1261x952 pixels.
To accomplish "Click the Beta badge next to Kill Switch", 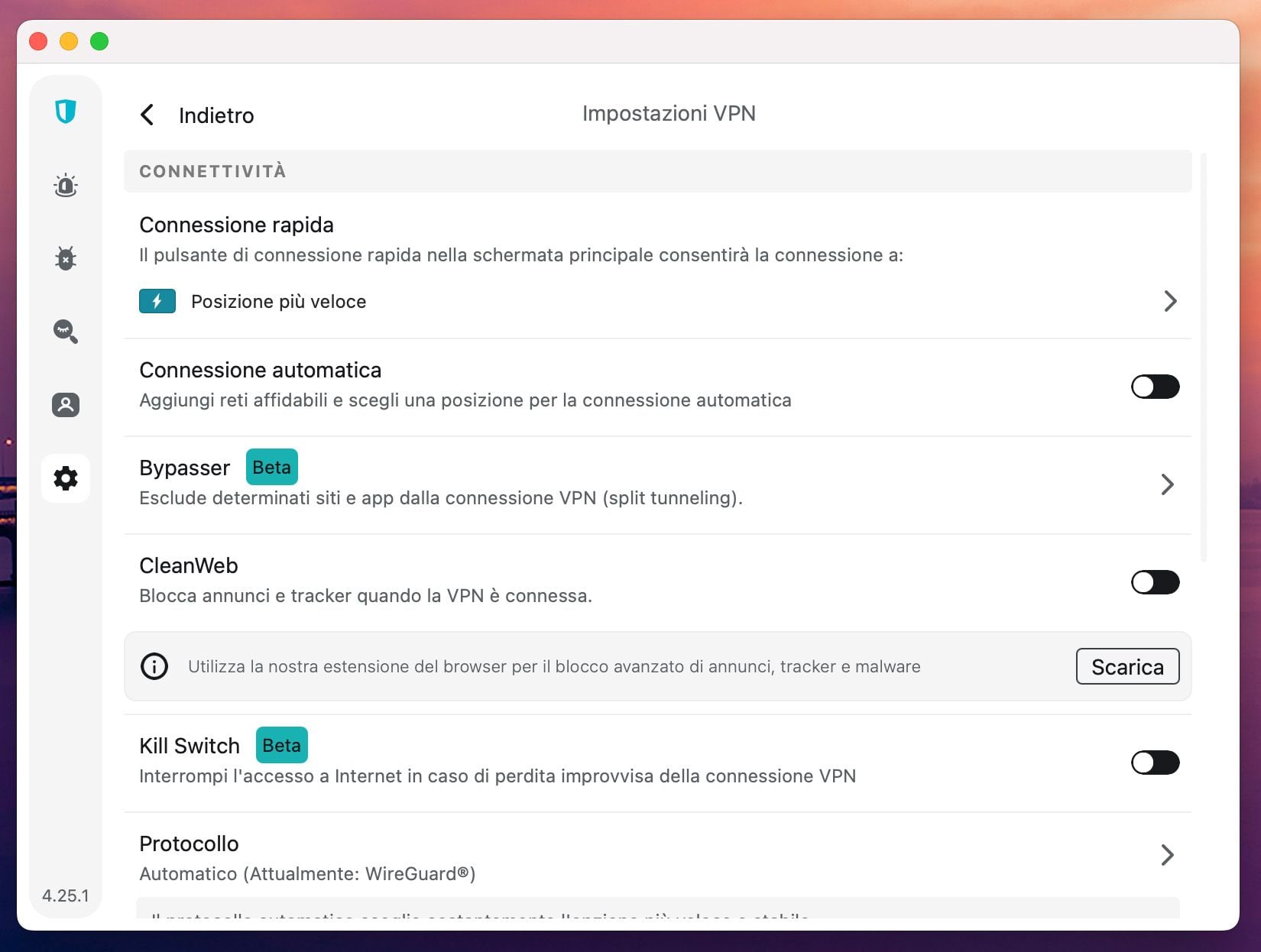I will [x=281, y=745].
